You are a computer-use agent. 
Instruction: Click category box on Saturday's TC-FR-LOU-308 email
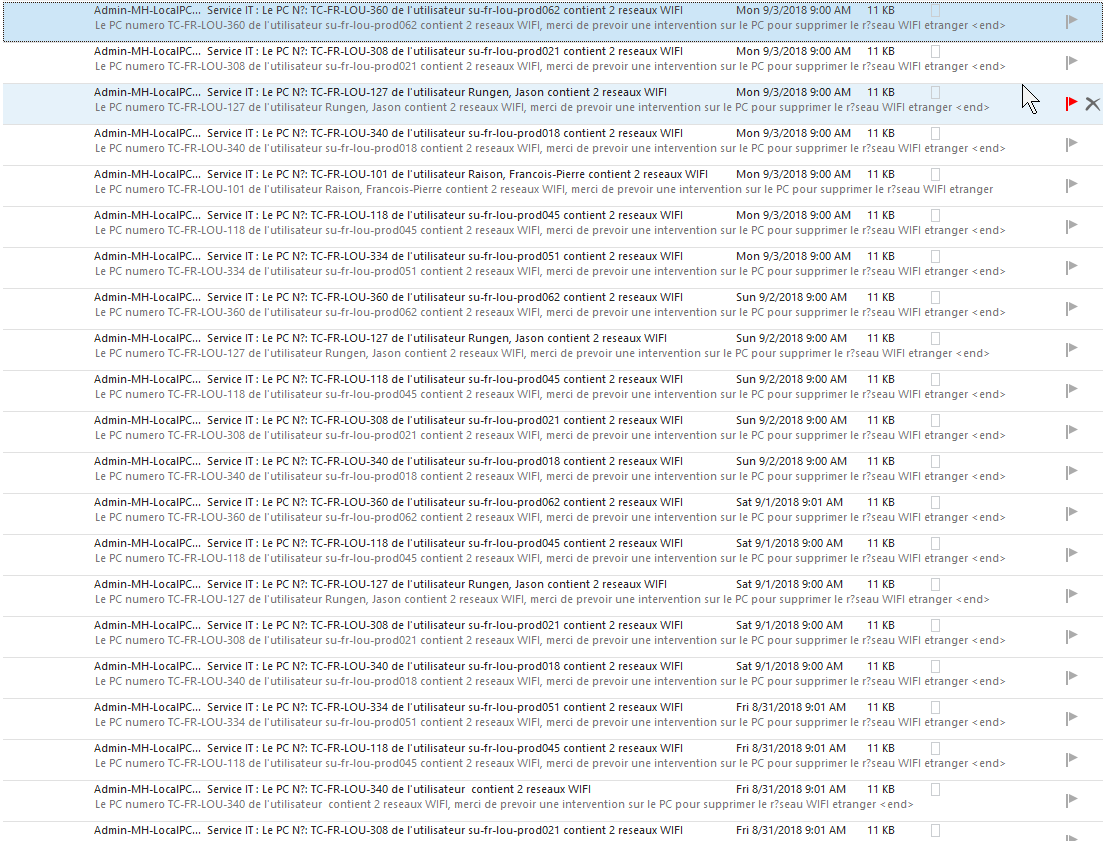click(x=936, y=625)
